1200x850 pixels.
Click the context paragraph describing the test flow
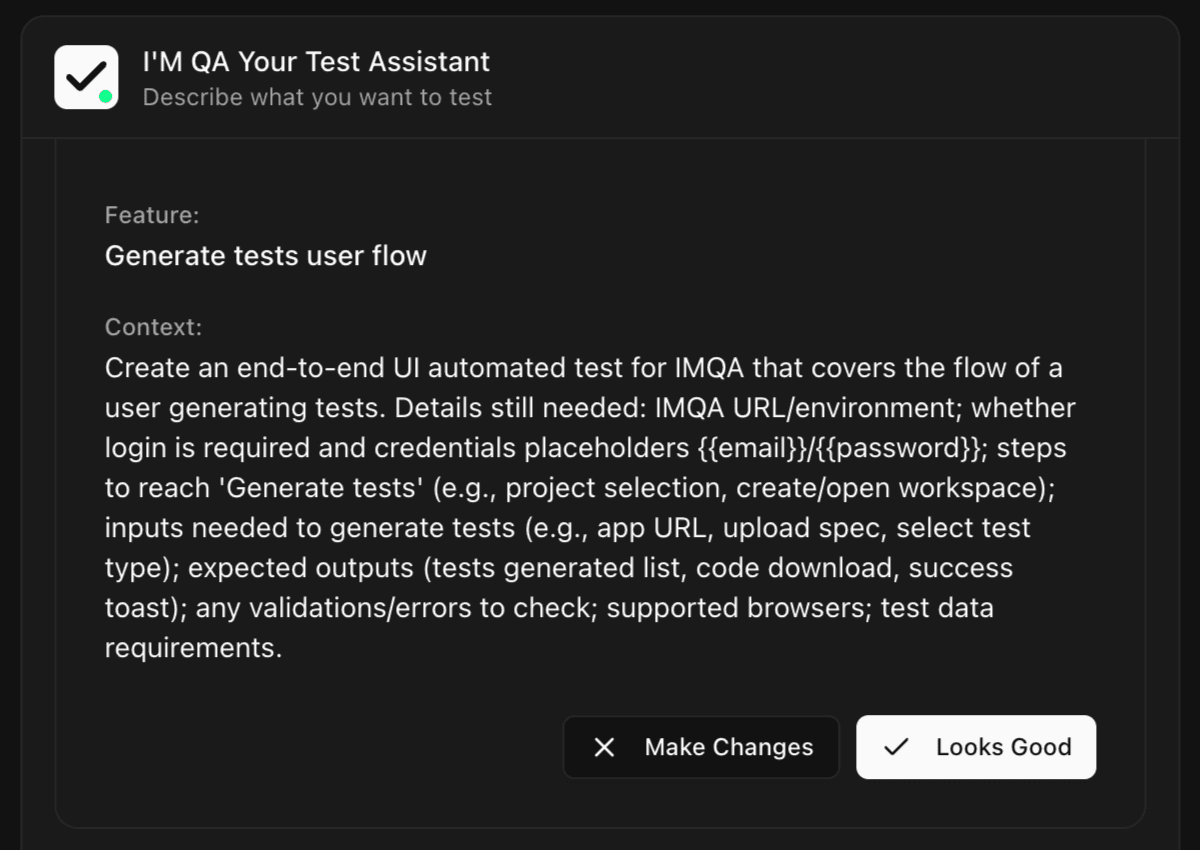tap(590, 507)
